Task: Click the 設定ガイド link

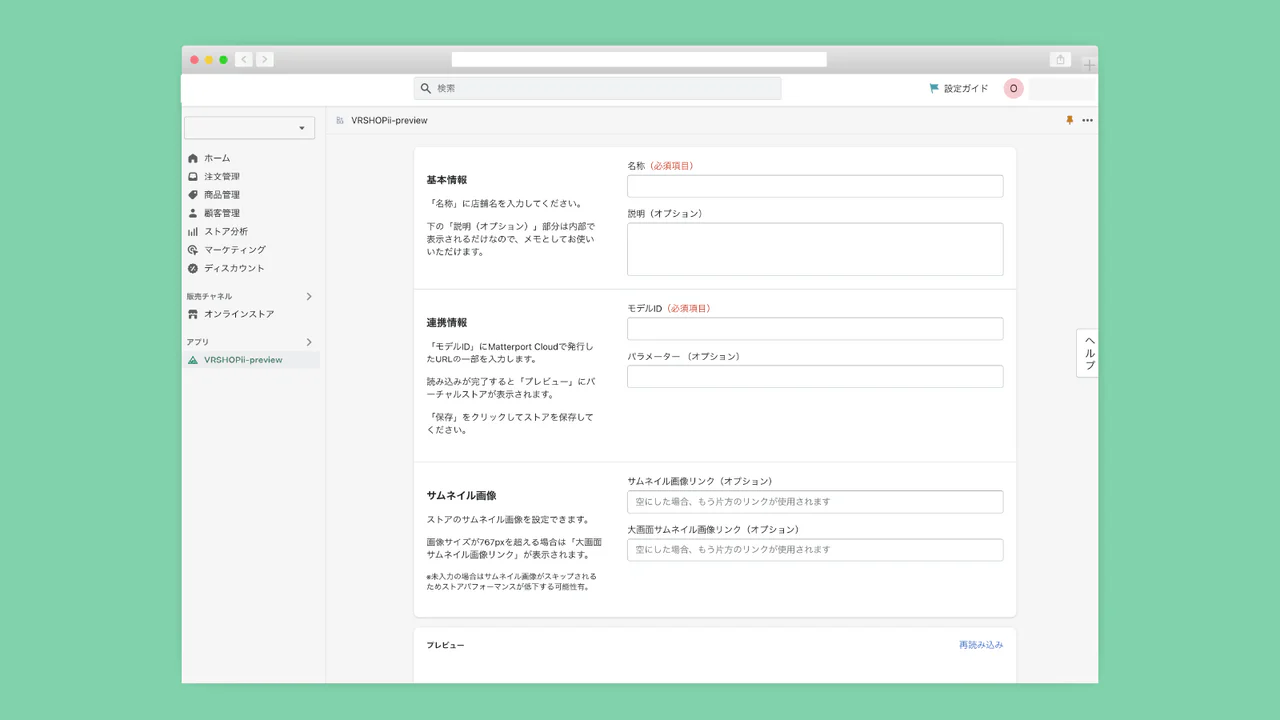Action: pyautogui.click(x=966, y=88)
